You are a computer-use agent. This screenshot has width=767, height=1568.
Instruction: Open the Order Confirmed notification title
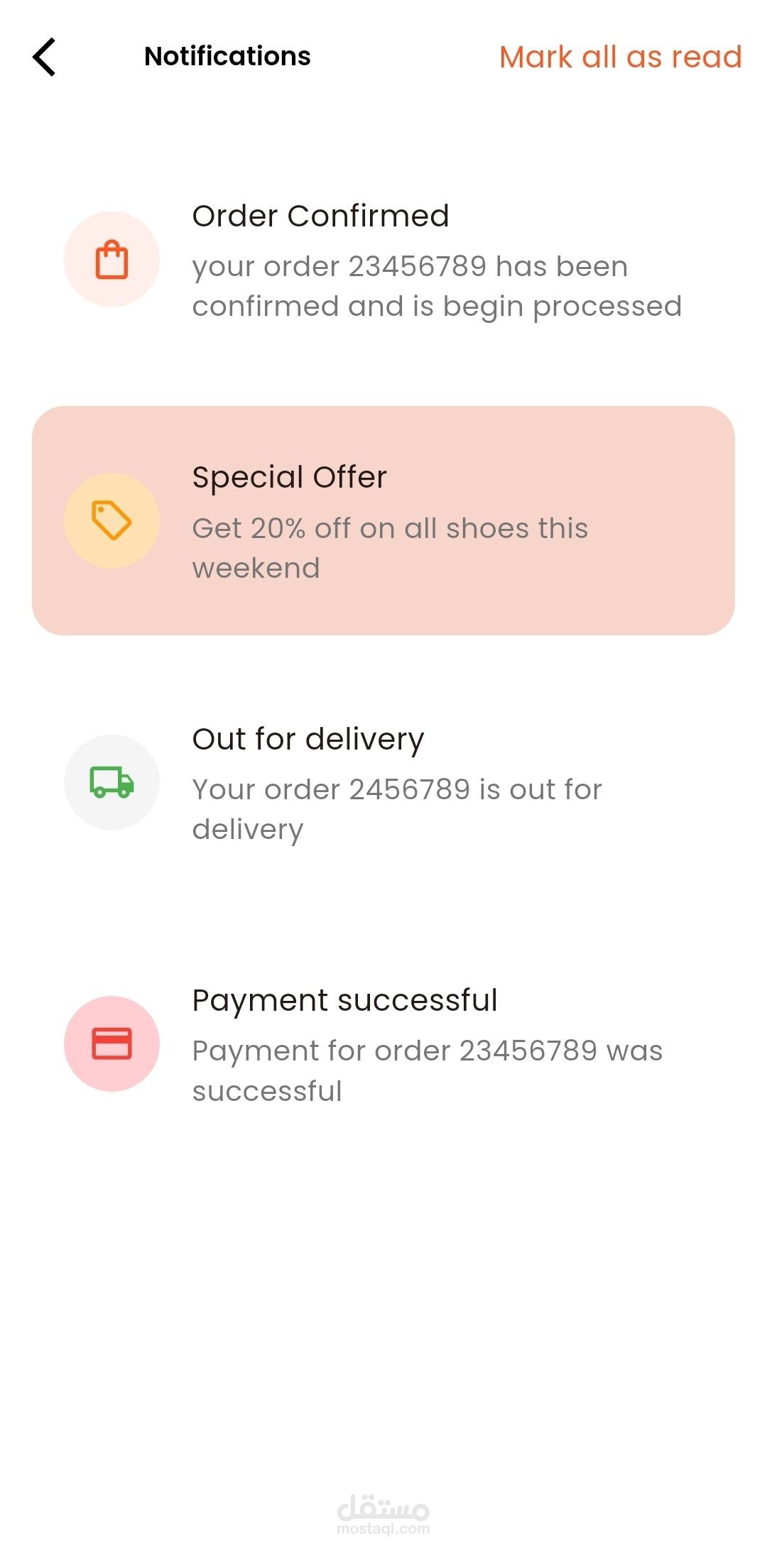click(320, 216)
